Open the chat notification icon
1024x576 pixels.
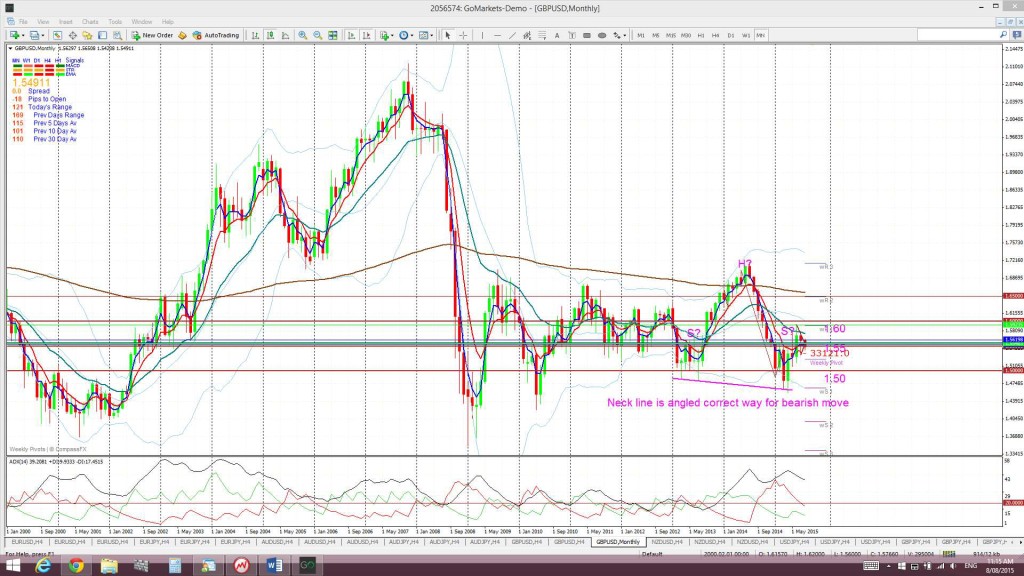[1016, 35]
